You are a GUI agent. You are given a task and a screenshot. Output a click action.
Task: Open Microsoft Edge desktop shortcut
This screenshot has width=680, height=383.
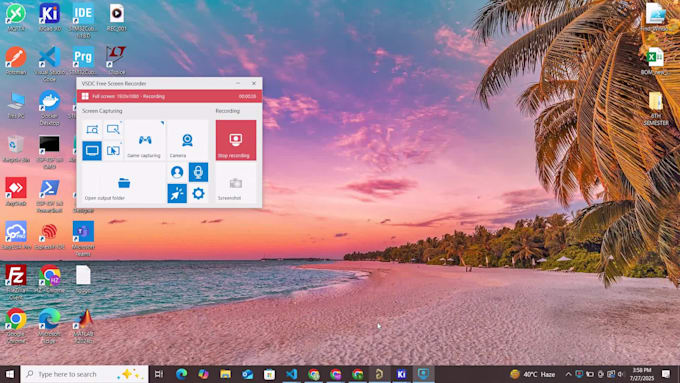[x=49, y=326]
